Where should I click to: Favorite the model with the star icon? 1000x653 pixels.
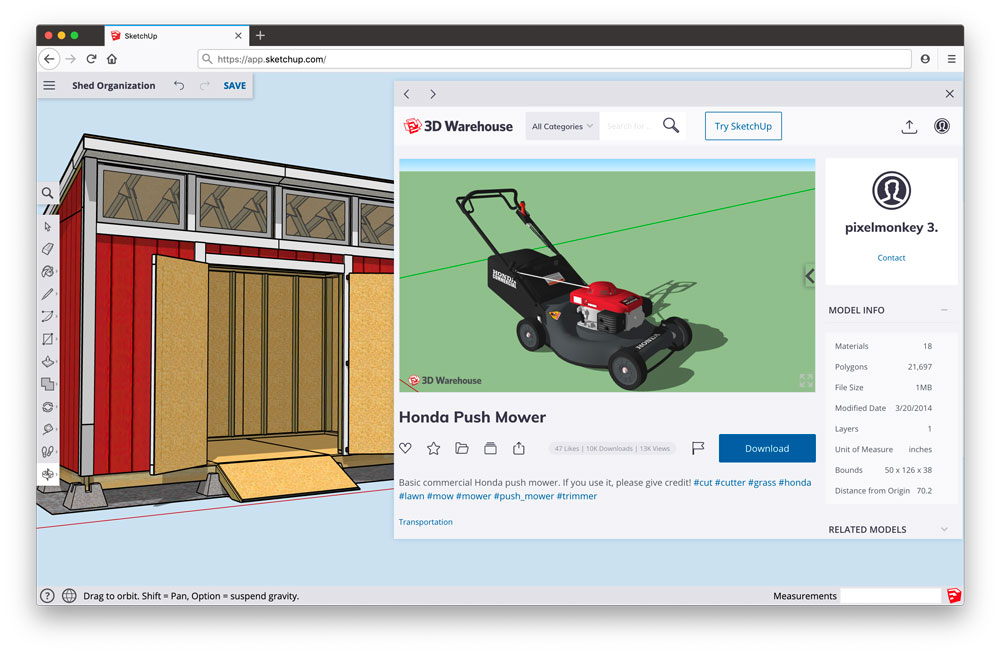coord(434,448)
